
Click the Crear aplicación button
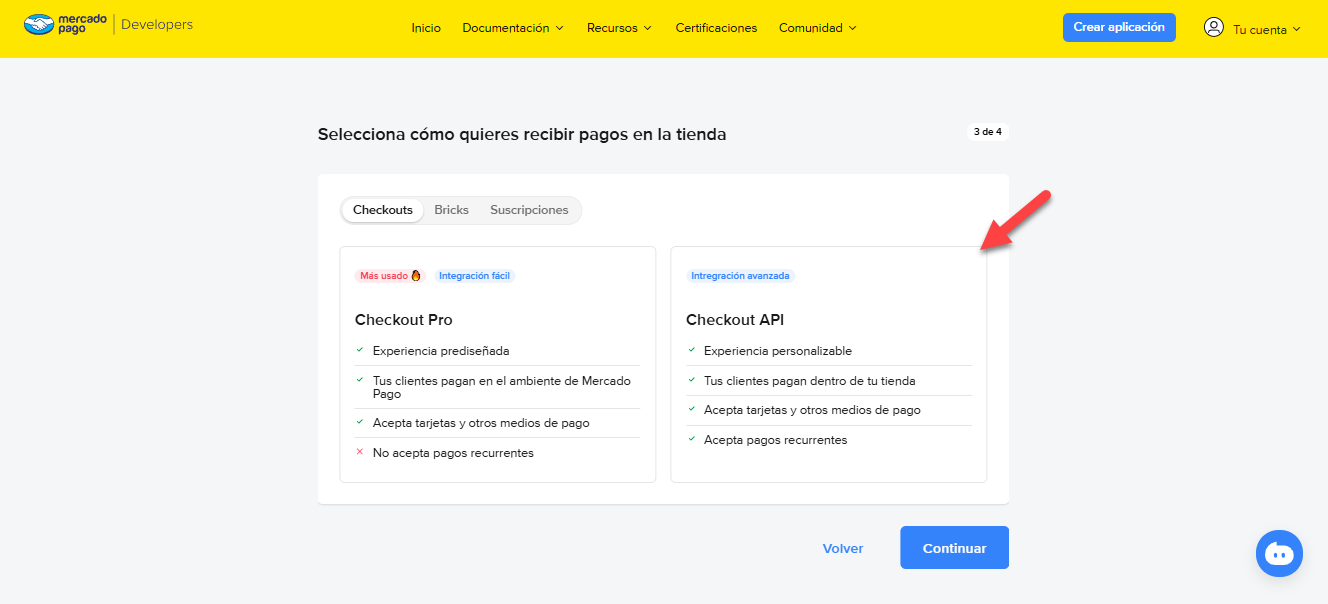pos(1118,28)
